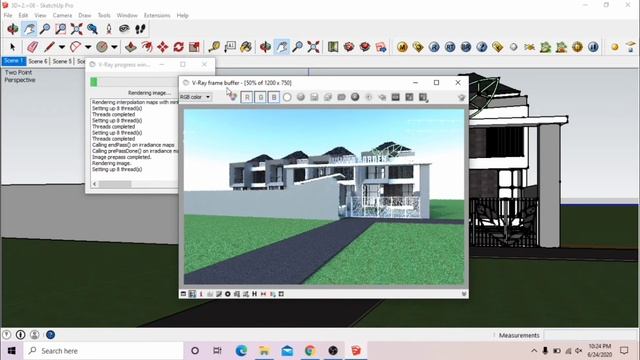Save image icon in V-Ray frame buffer
The width and height of the screenshot is (640, 360).
coord(314,97)
